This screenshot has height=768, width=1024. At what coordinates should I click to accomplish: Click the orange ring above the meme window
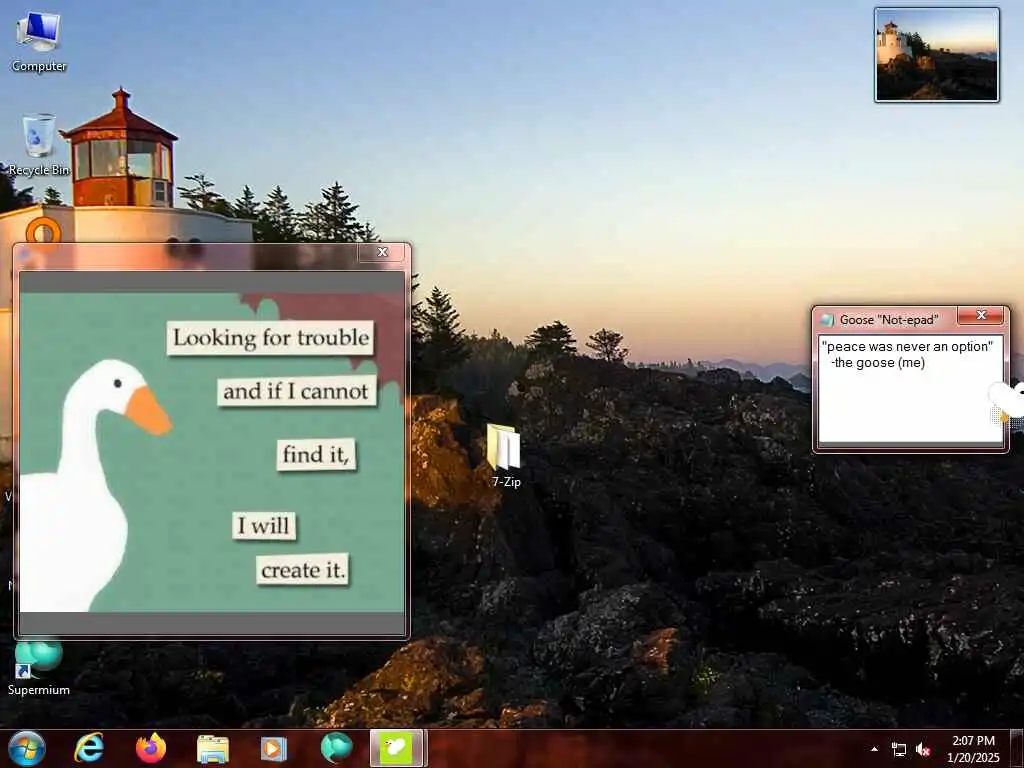click(43, 231)
